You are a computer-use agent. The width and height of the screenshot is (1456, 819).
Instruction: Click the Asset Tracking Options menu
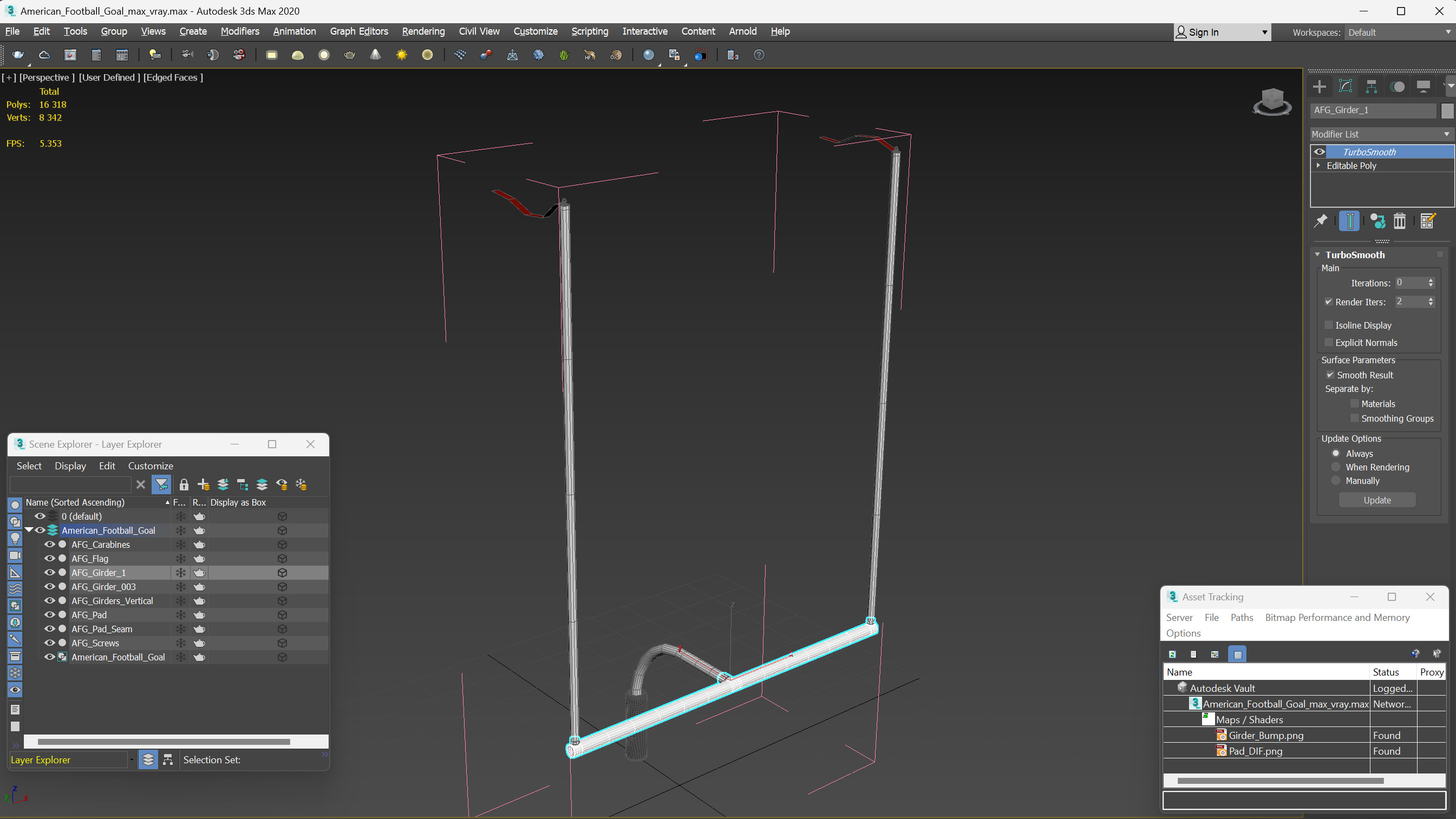[1183, 633]
